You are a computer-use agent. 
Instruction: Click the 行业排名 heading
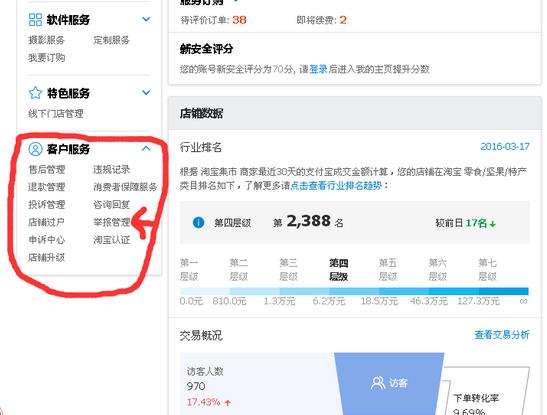tap(201, 147)
